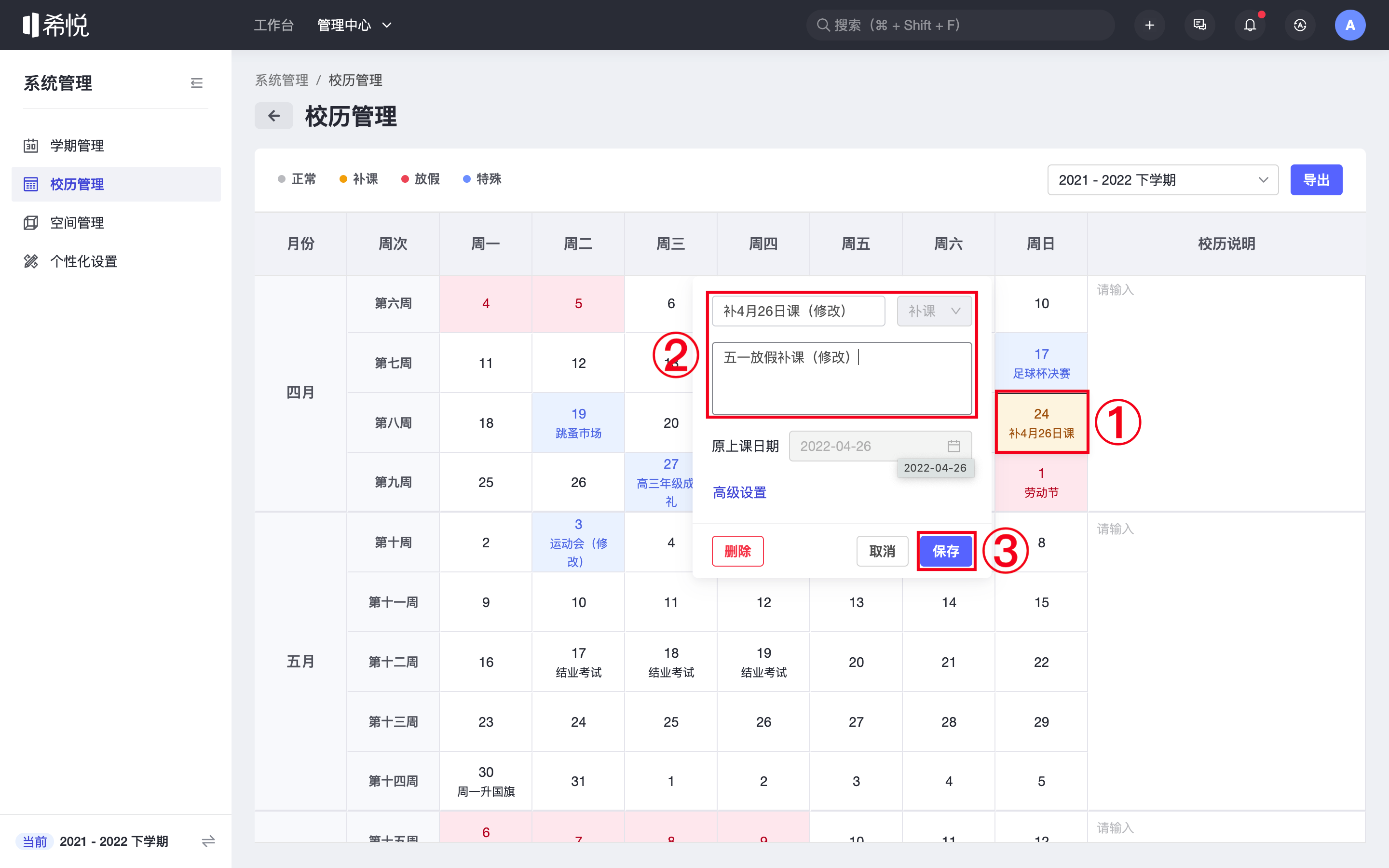Image resolution: width=1389 pixels, height=868 pixels.
Task: Click the event title field 补4月26日课（修改）
Action: (x=798, y=311)
